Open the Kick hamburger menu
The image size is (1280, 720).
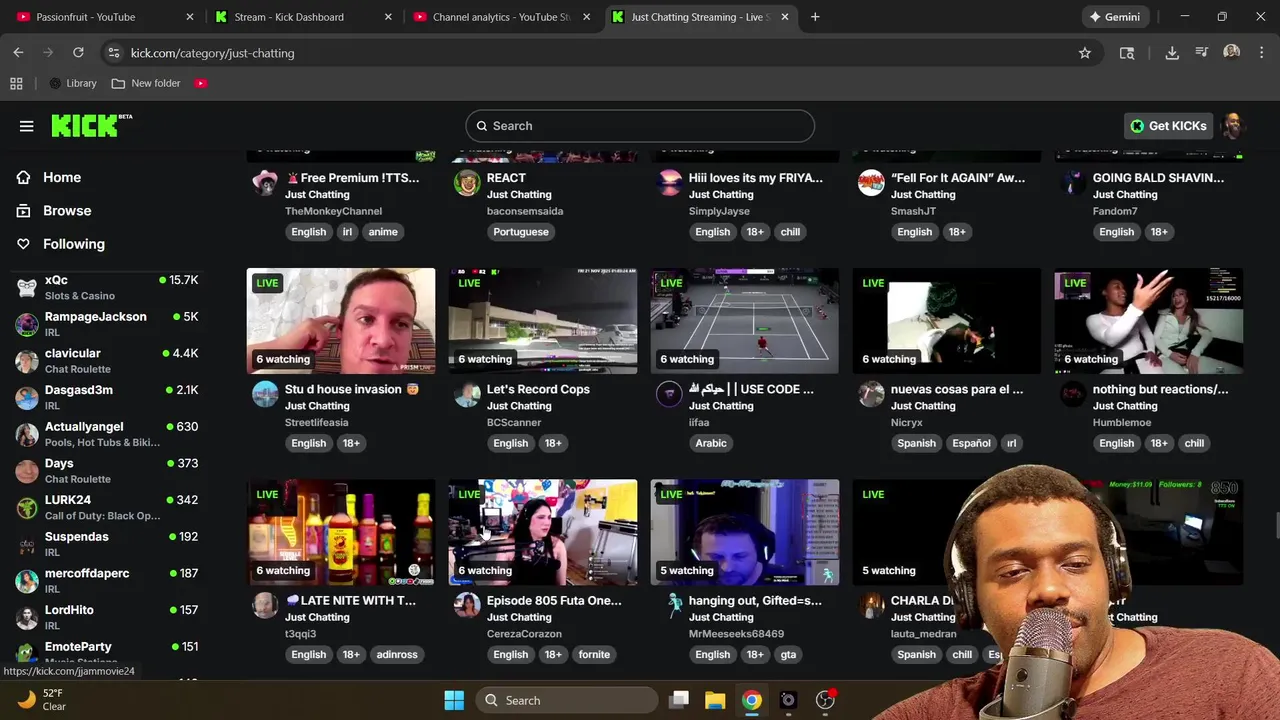pos(27,126)
